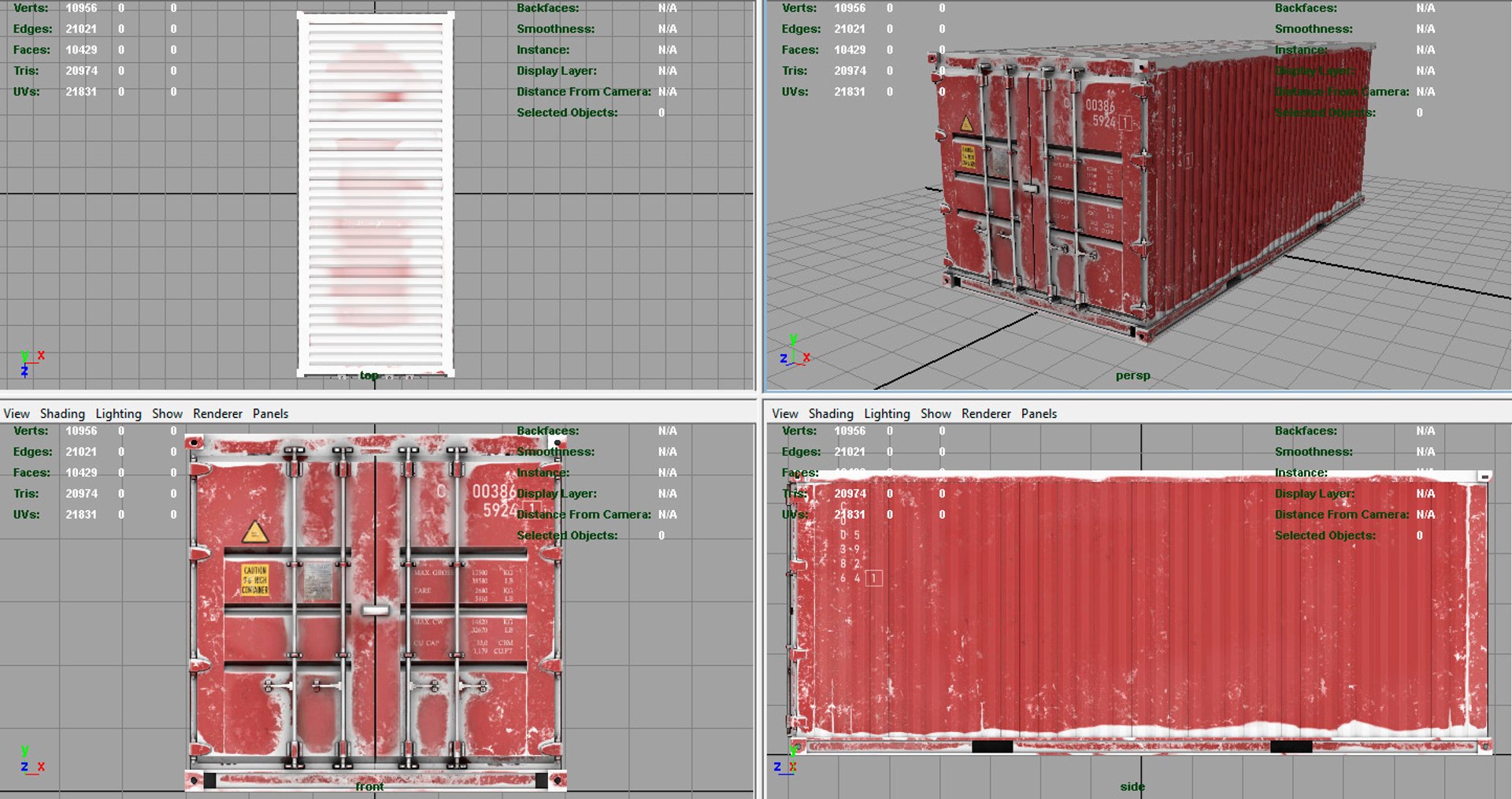1512x799 pixels.
Task: Click 'Verts:' label in top viewport HUD
Action: tap(31, 8)
